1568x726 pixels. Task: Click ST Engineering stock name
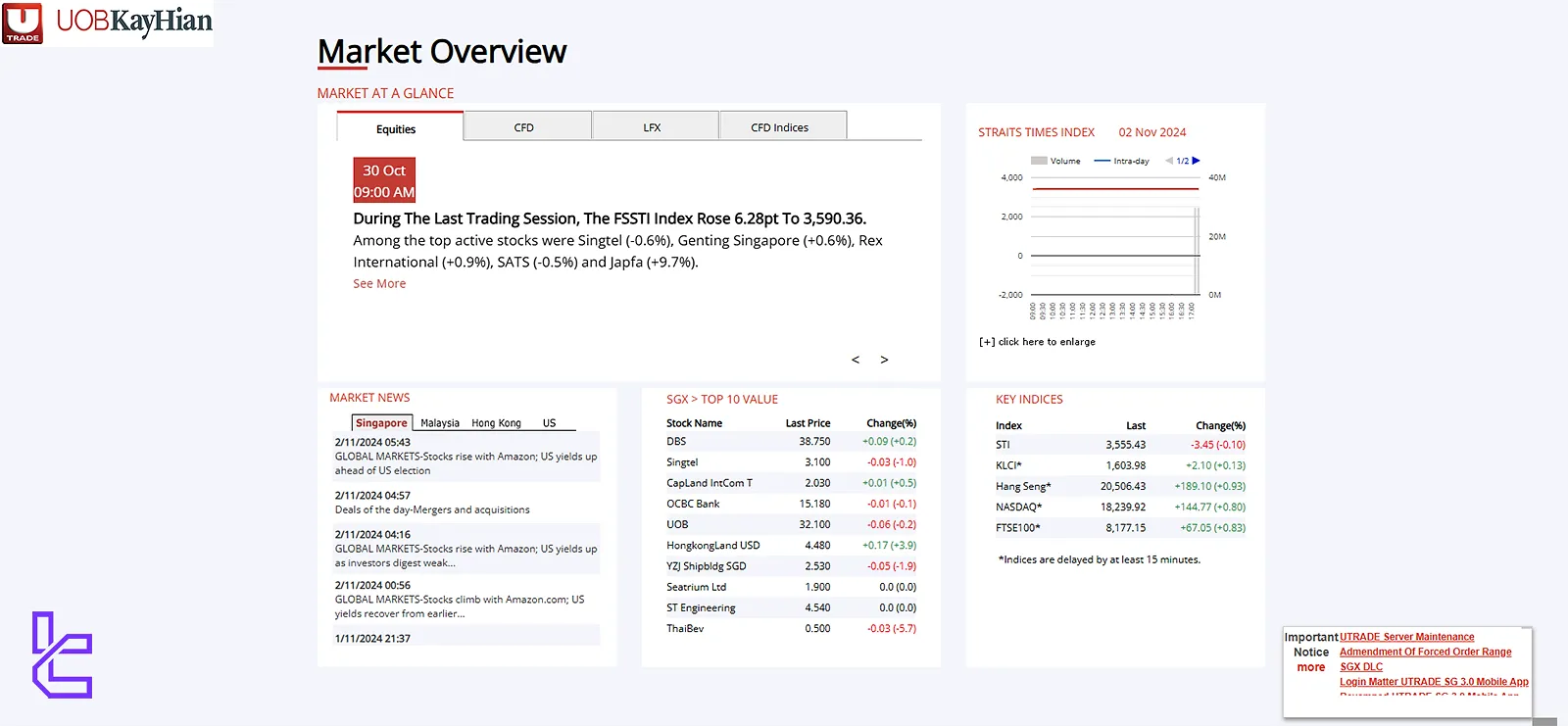click(x=701, y=607)
